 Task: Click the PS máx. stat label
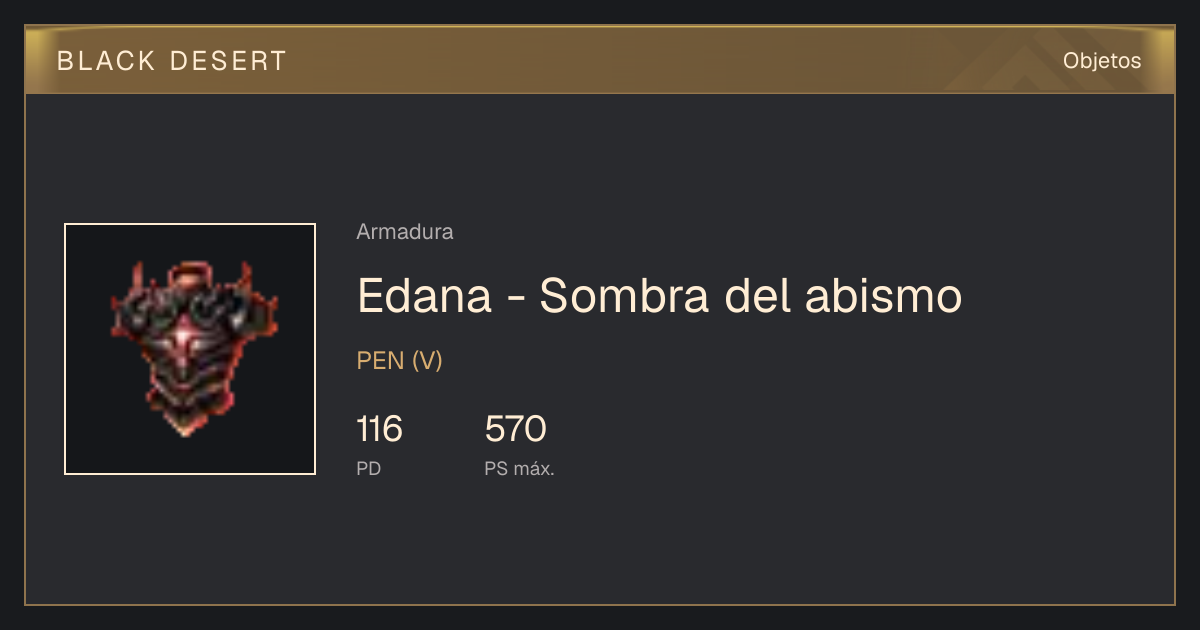pos(519,468)
